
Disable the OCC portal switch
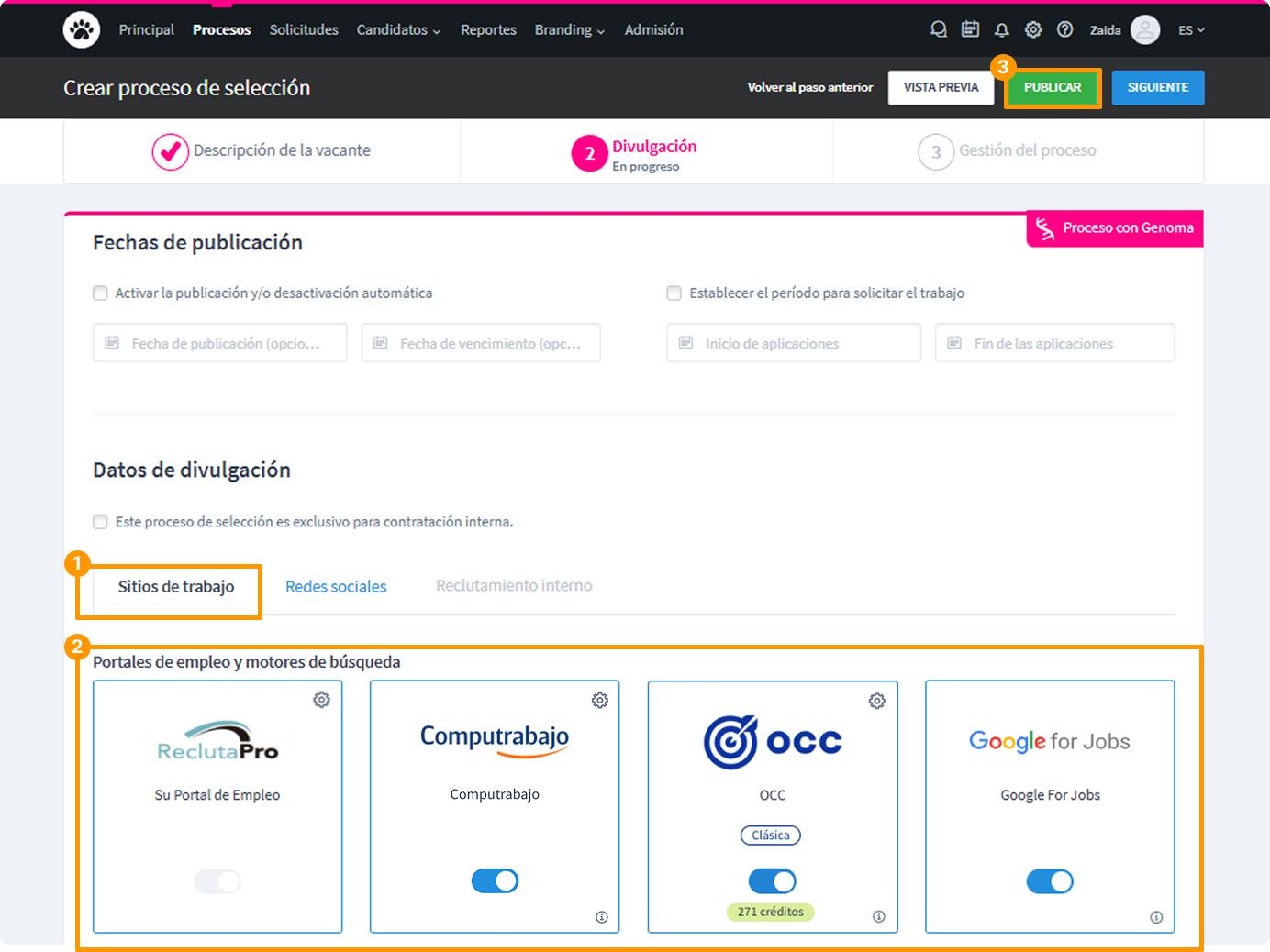tap(772, 881)
